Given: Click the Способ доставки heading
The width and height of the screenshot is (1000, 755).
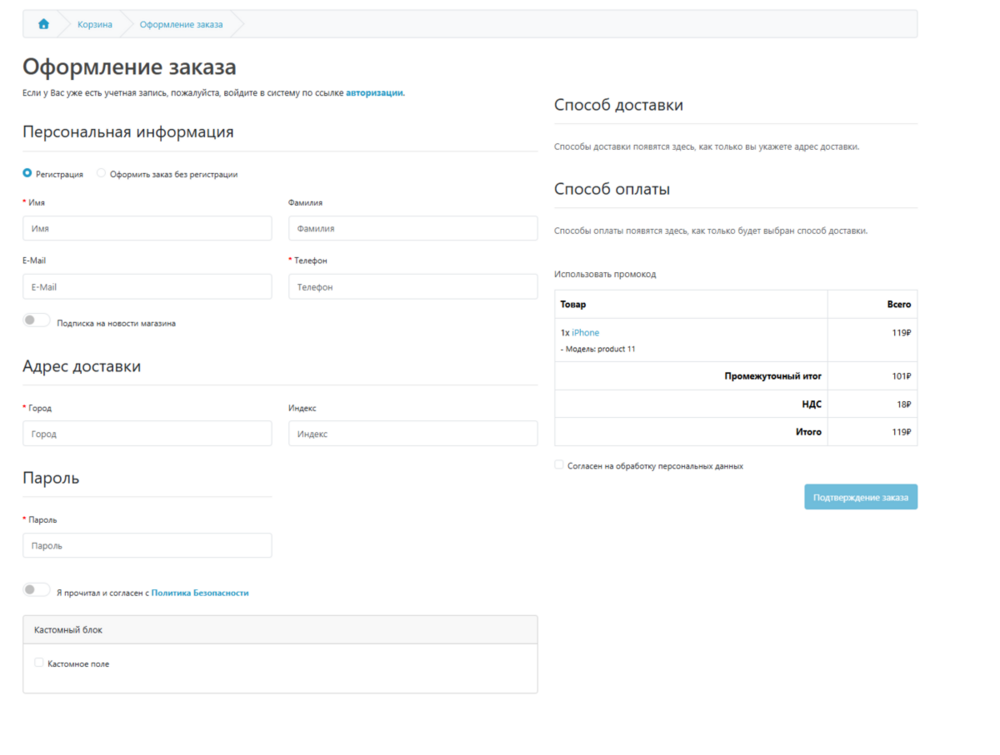Looking at the screenshot, I should (618, 105).
